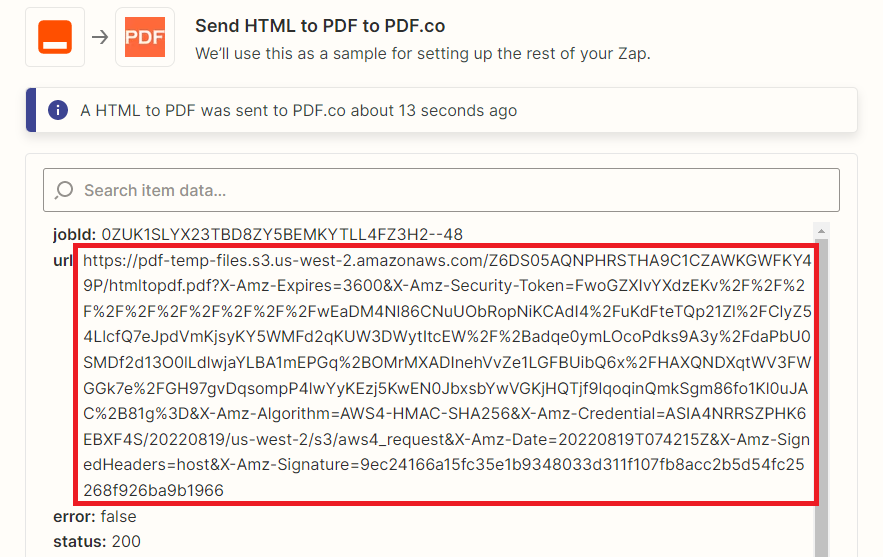883x557 pixels.
Task: Click the scrollbar up arrow
Action: coord(821,230)
